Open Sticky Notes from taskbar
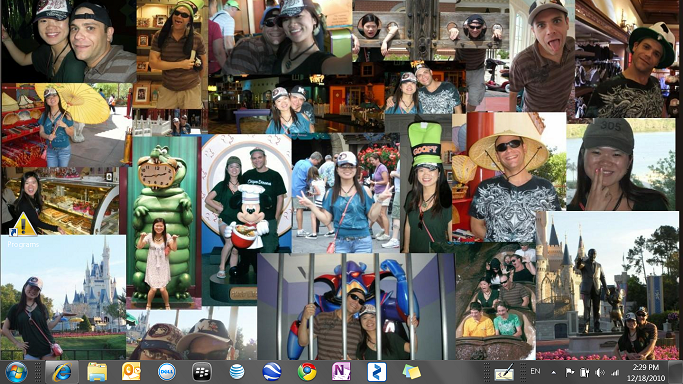Screen dimensions: 683x384 coord(412,372)
